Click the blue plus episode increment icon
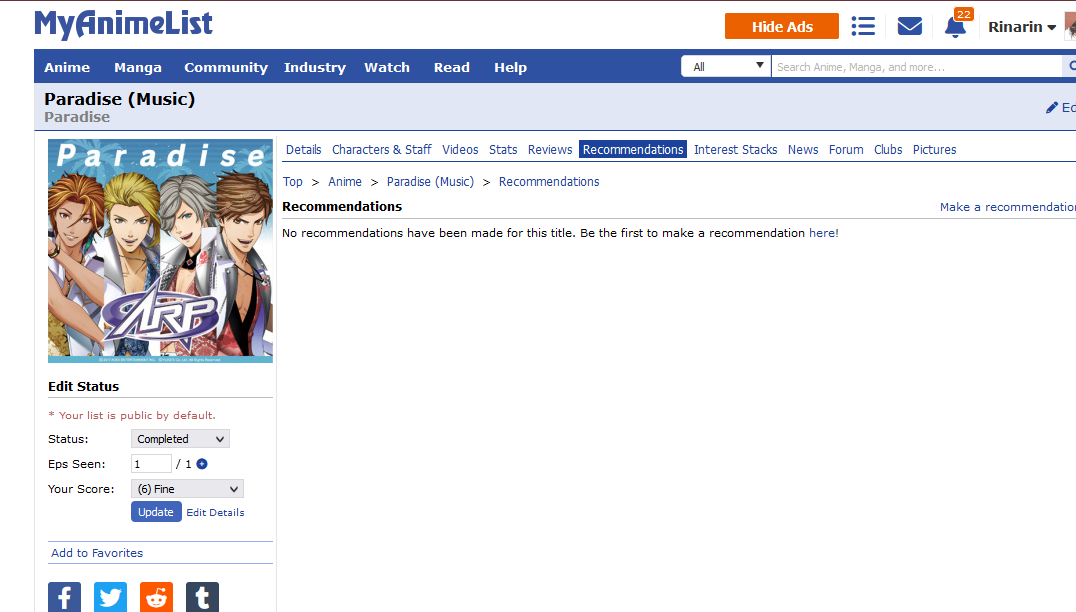Image resolution: width=1076 pixels, height=612 pixels. coord(202,464)
